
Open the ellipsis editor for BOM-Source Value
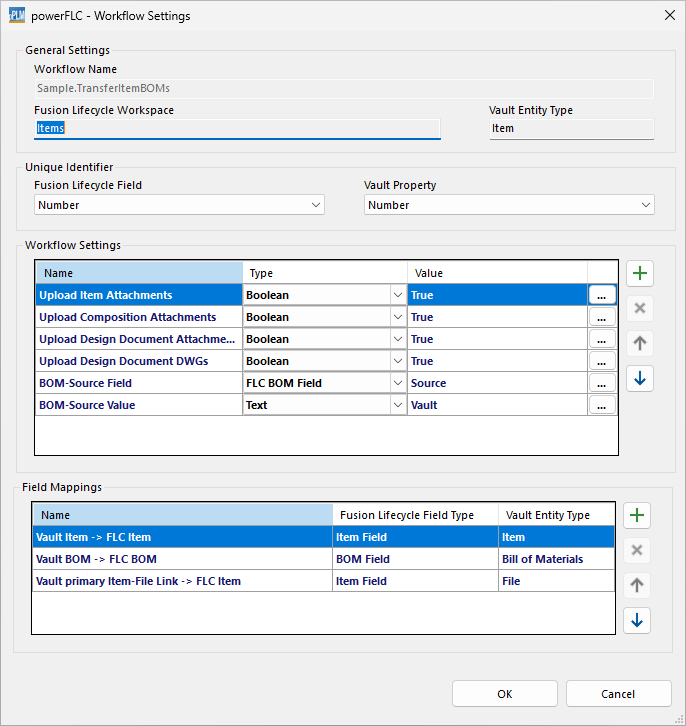coord(602,405)
